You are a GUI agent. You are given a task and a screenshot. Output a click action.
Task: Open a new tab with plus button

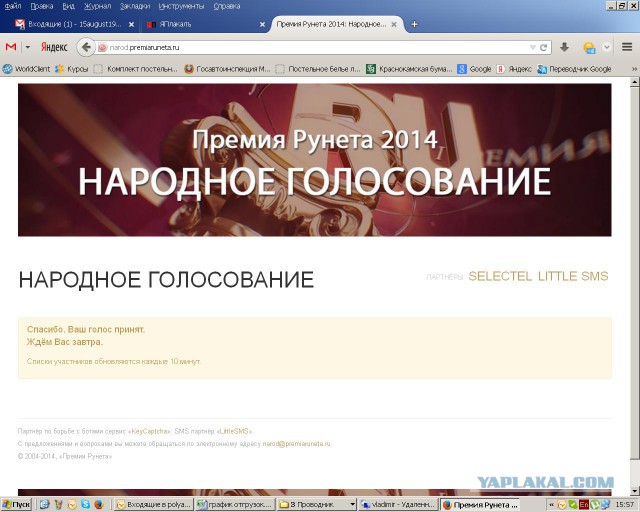coord(414,24)
